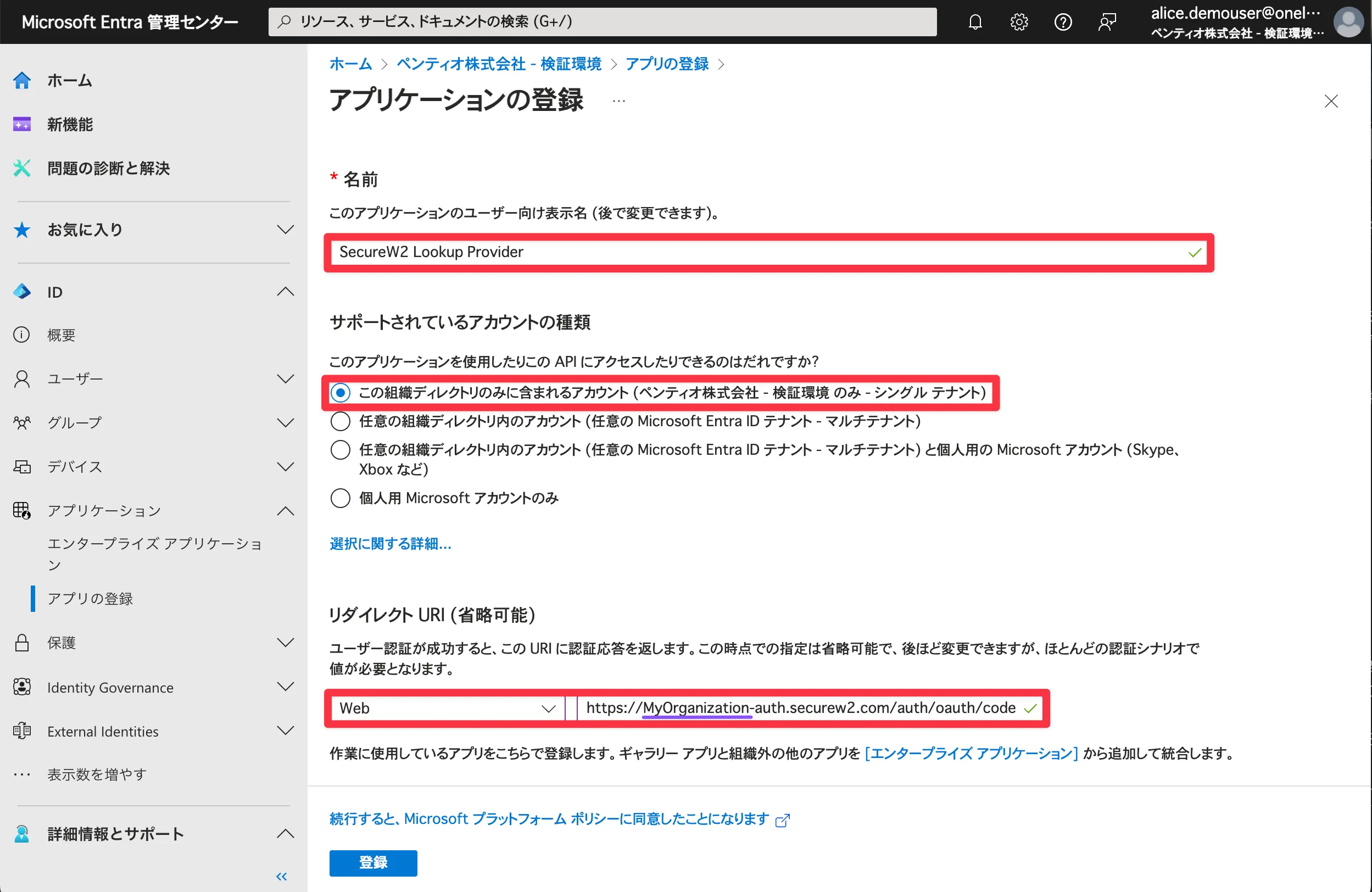Screen dimensions: 1372x892
Task: Open 概要 under ID
Action: coord(61,335)
